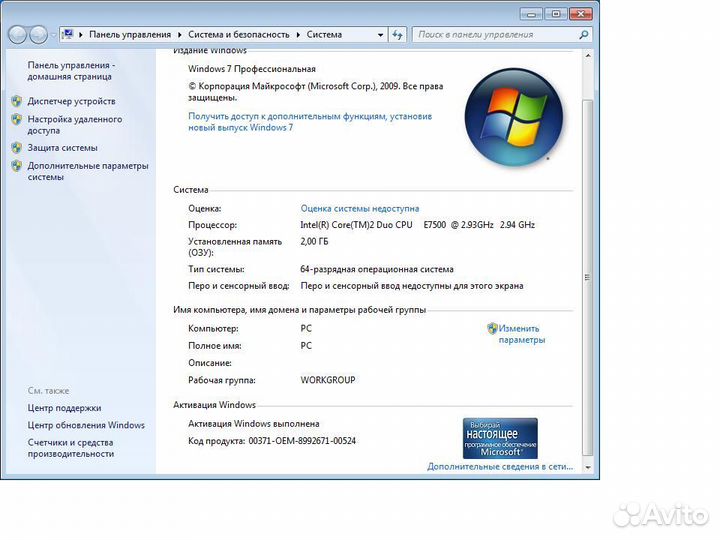Open 'Панель управления - домашняя страница' link
720x540 pixels.
71,71
